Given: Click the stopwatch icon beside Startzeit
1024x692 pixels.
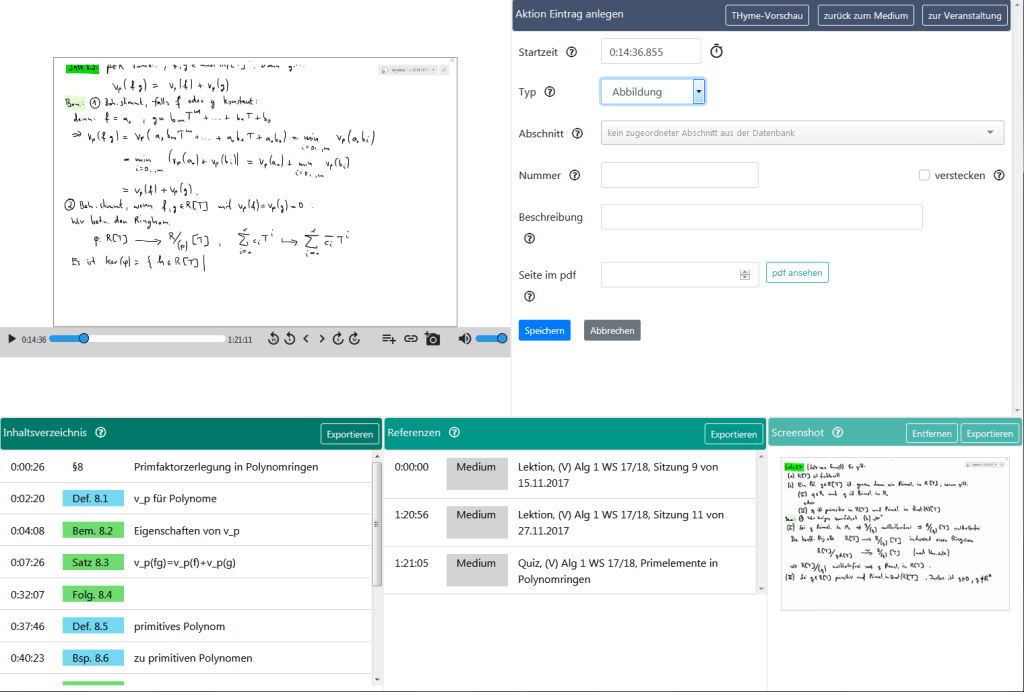Looking at the screenshot, I should (716, 52).
